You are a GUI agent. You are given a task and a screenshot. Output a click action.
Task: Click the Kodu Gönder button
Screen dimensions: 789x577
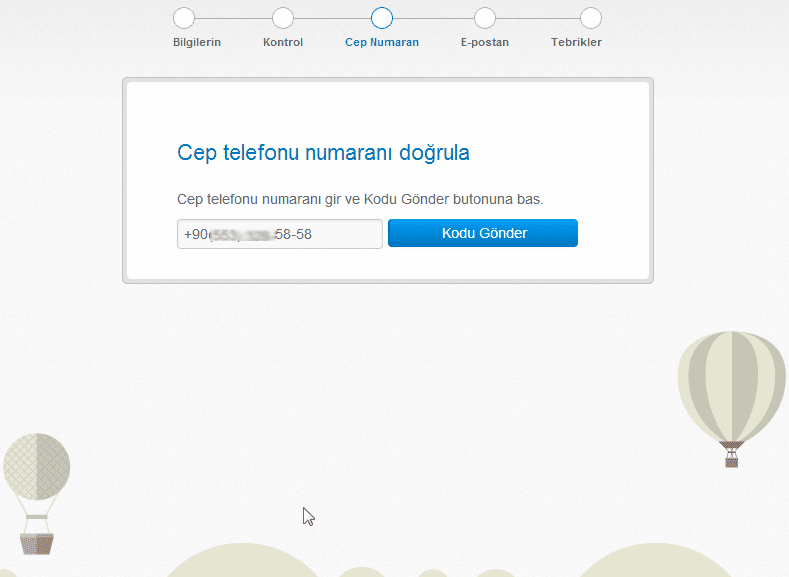(x=483, y=233)
